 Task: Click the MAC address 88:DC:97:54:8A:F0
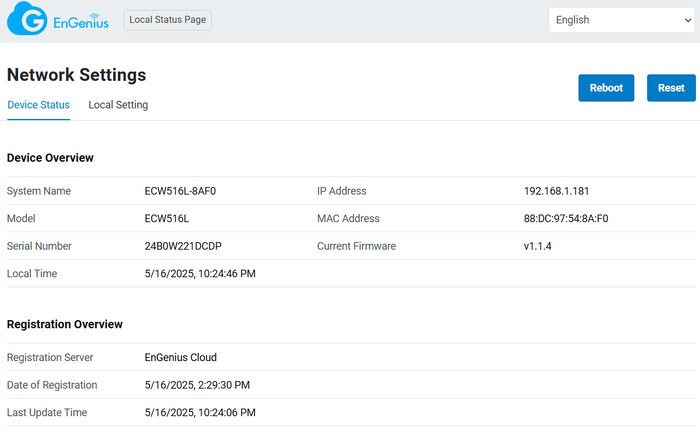[566, 219]
